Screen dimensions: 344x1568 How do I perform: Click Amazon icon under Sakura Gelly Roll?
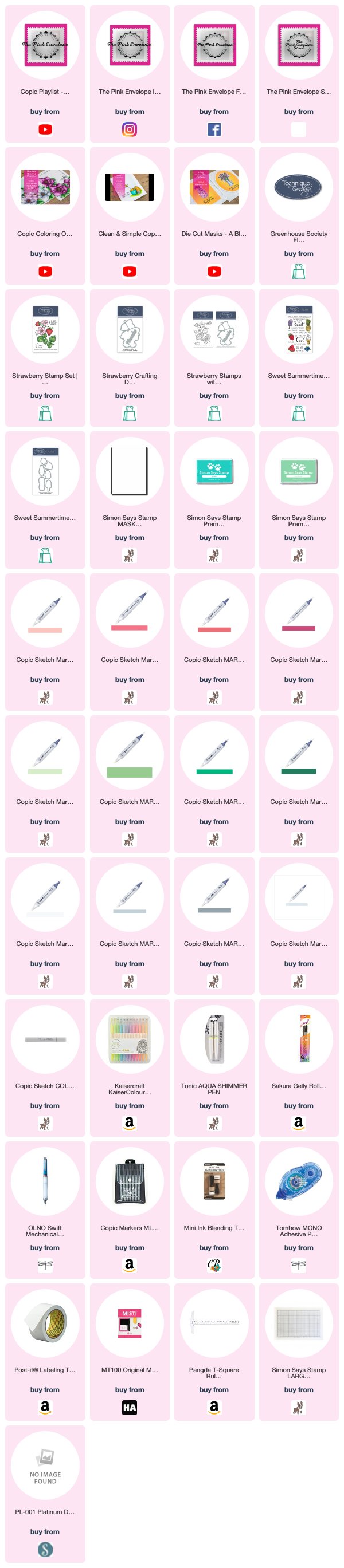298,1124
